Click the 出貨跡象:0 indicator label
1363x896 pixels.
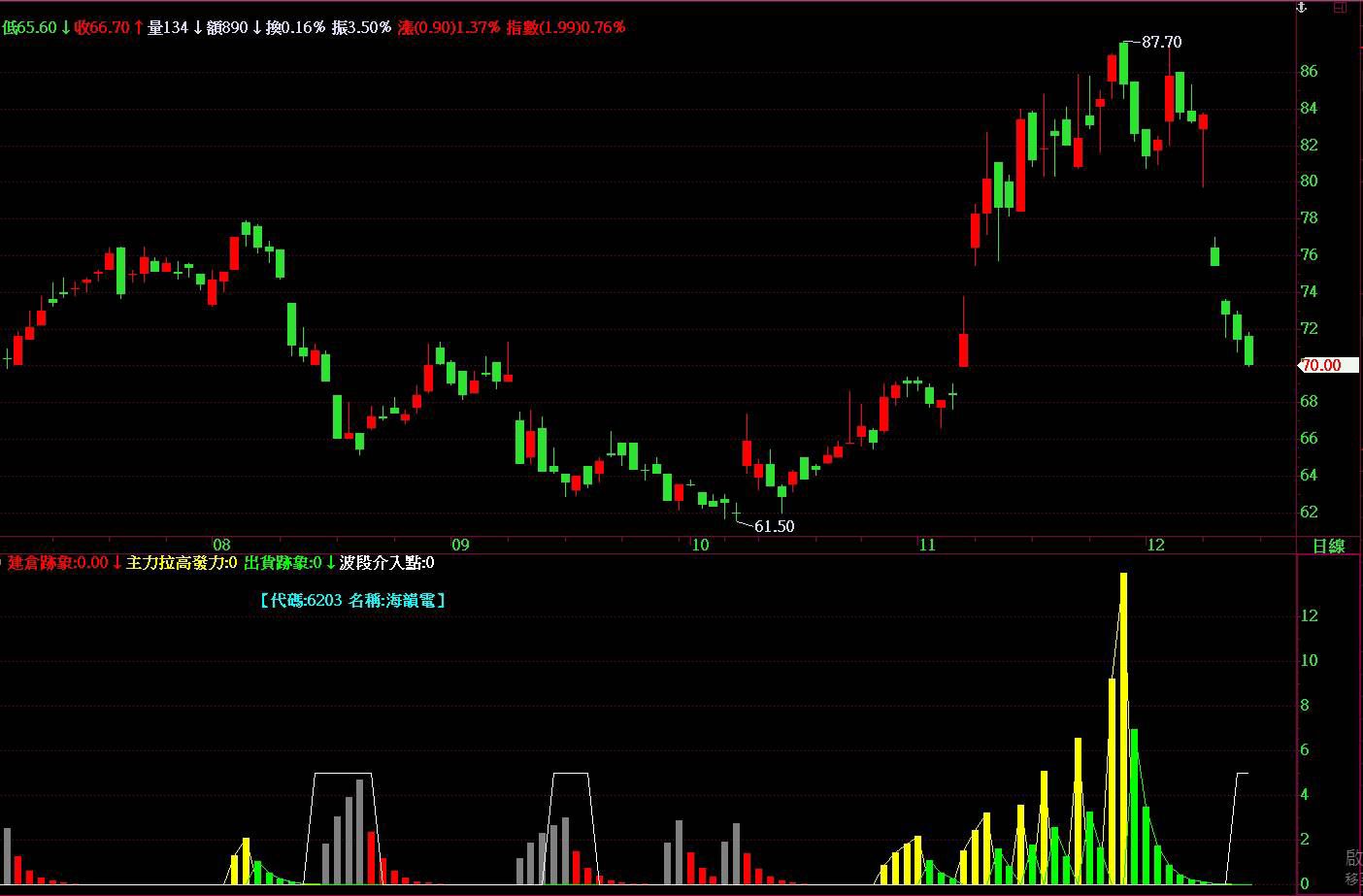[283, 562]
